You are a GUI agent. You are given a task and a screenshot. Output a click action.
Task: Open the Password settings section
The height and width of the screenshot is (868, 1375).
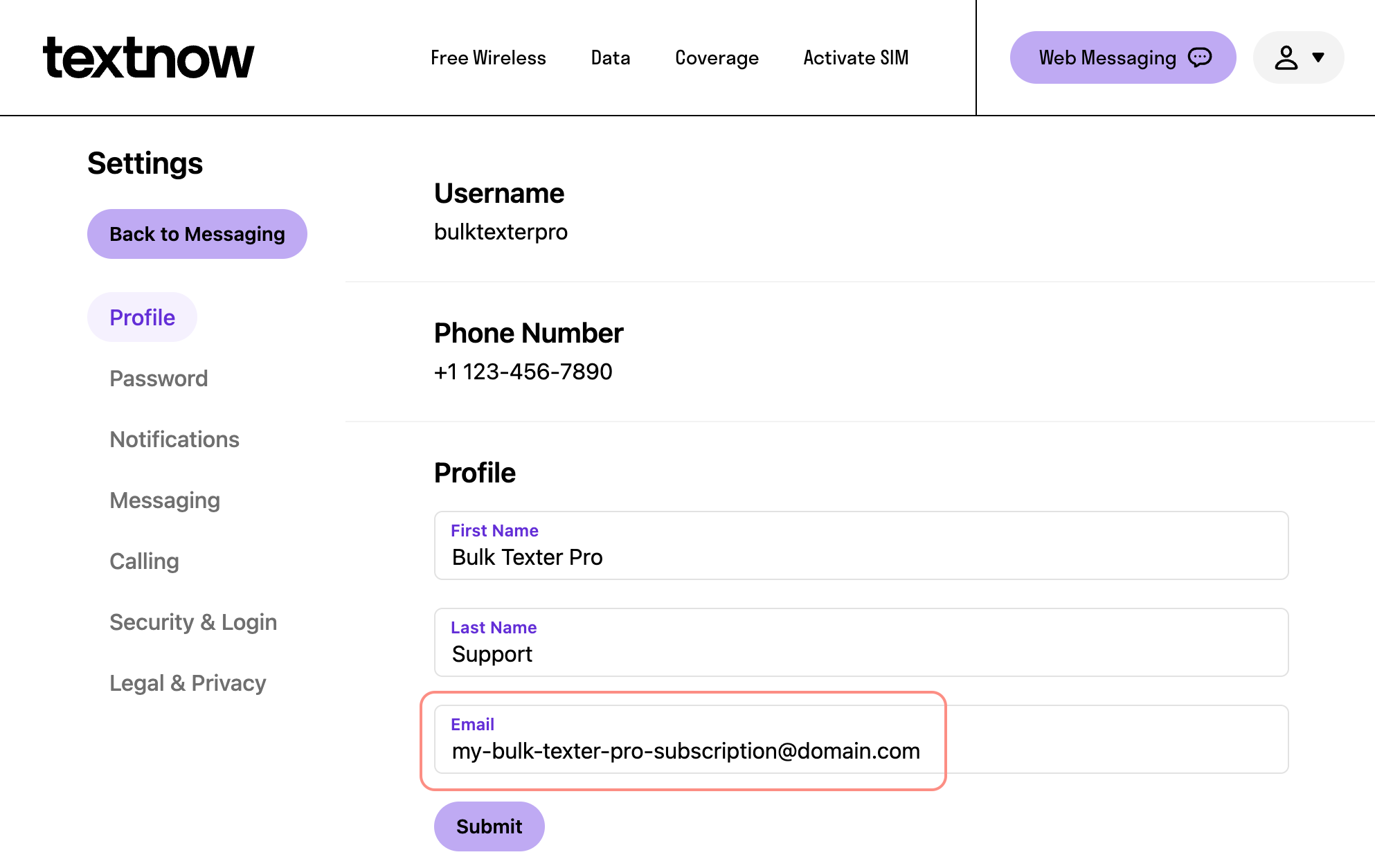click(158, 378)
